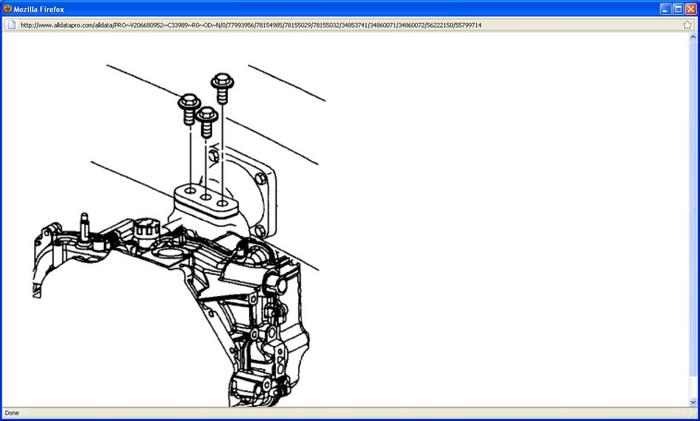
Task: Click the scrollbar down arrow
Action: [x=693, y=402]
